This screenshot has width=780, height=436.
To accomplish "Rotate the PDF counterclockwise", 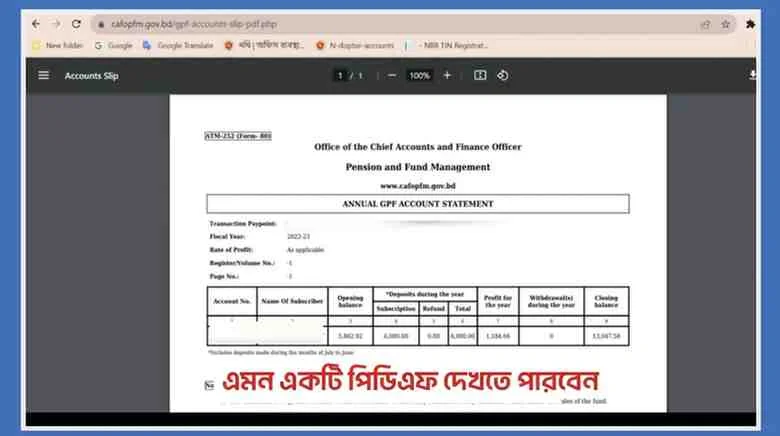I will coord(503,75).
